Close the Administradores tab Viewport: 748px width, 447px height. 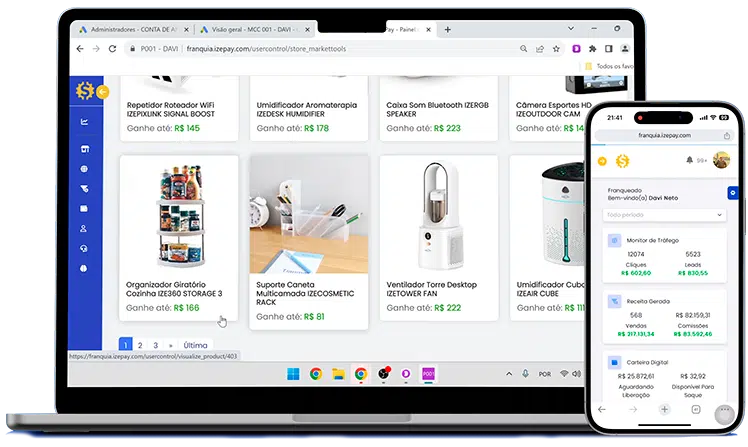(186, 30)
